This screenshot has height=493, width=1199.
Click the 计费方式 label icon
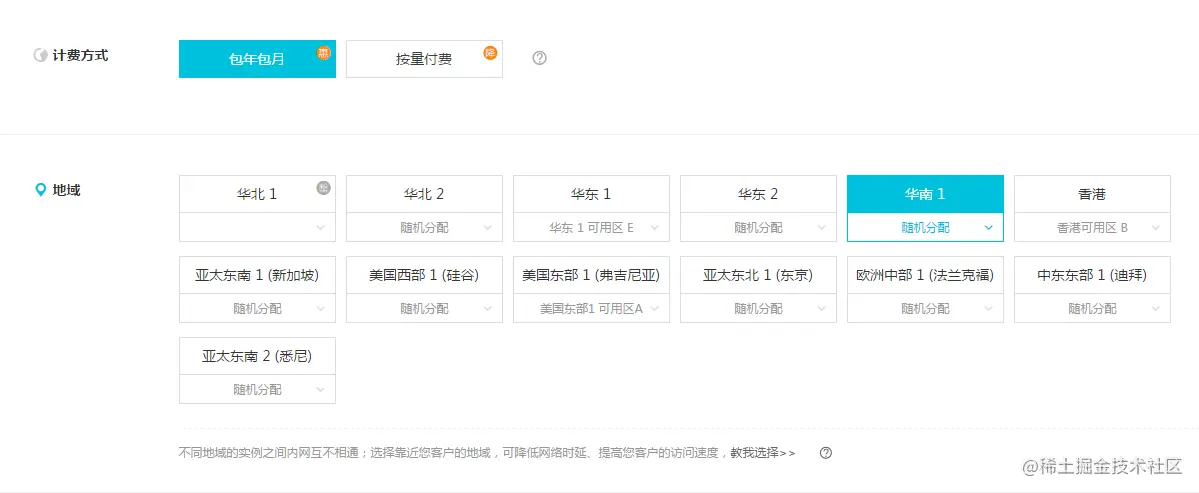tap(41, 56)
